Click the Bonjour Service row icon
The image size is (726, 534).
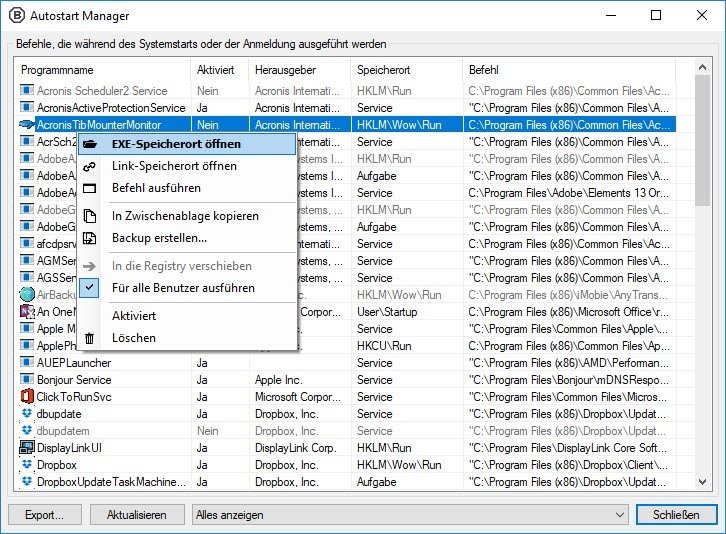[27, 379]
